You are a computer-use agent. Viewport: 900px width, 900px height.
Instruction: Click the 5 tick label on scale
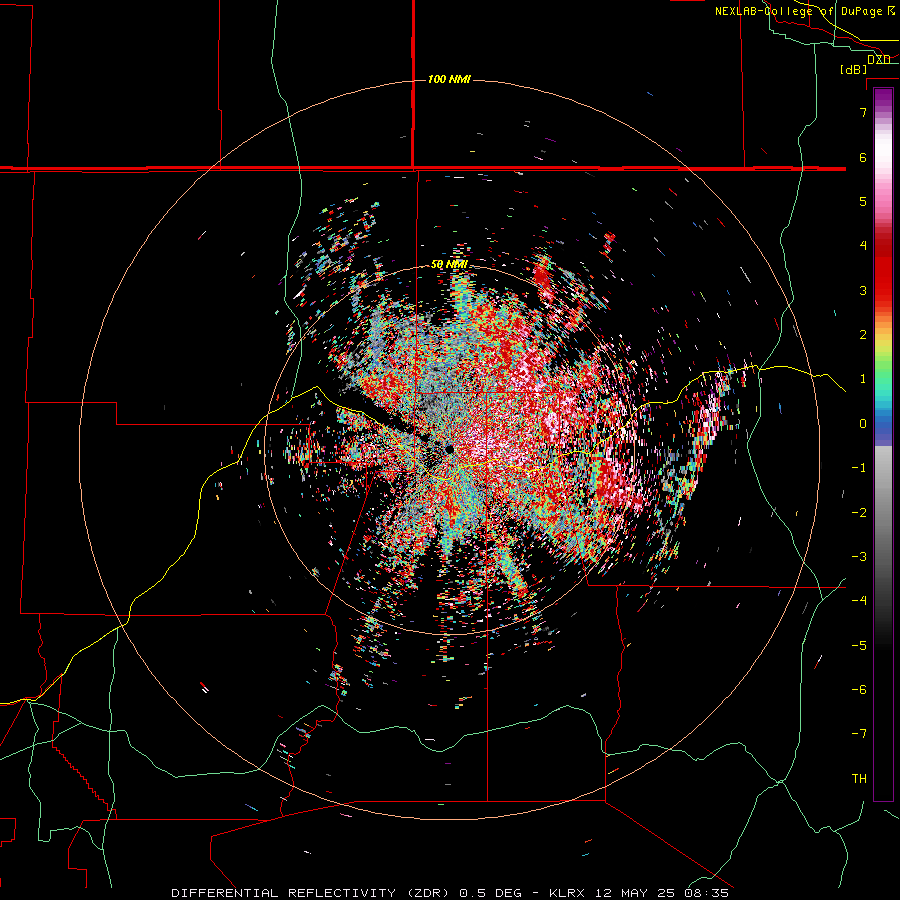pos(863,201)
